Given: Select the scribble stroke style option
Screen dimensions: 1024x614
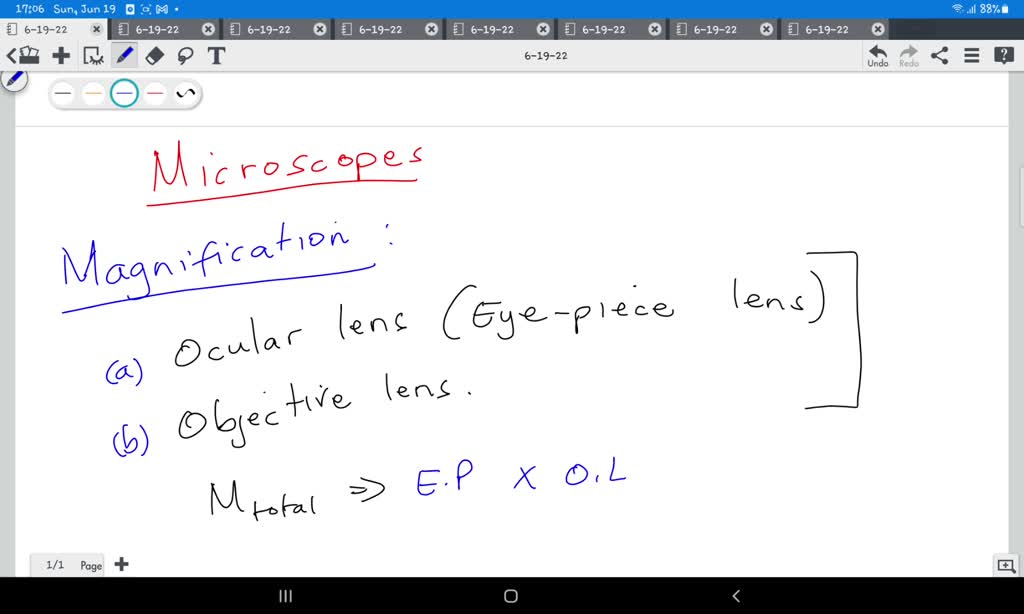Looking at the screenshot, I should 186,93.
